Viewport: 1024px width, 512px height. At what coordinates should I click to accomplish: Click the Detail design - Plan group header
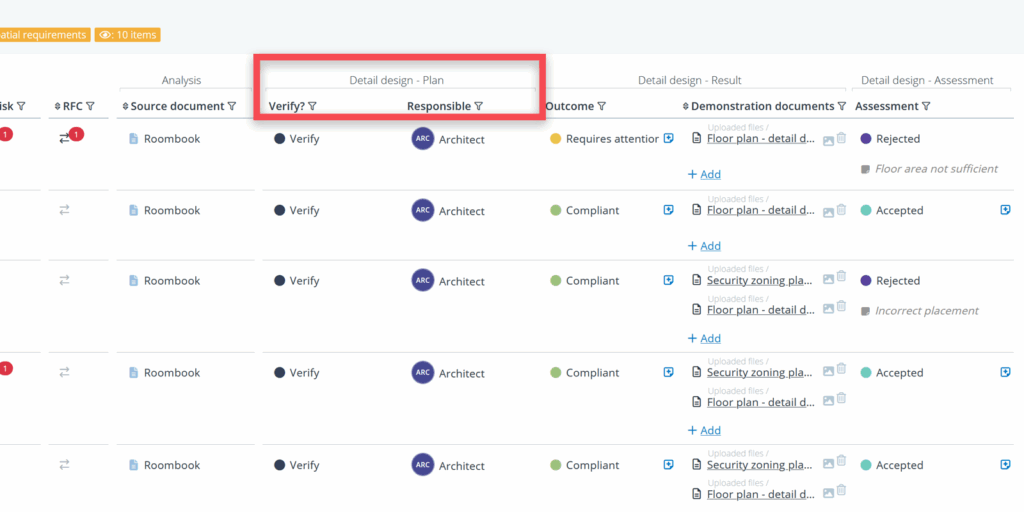pos(396,80)
